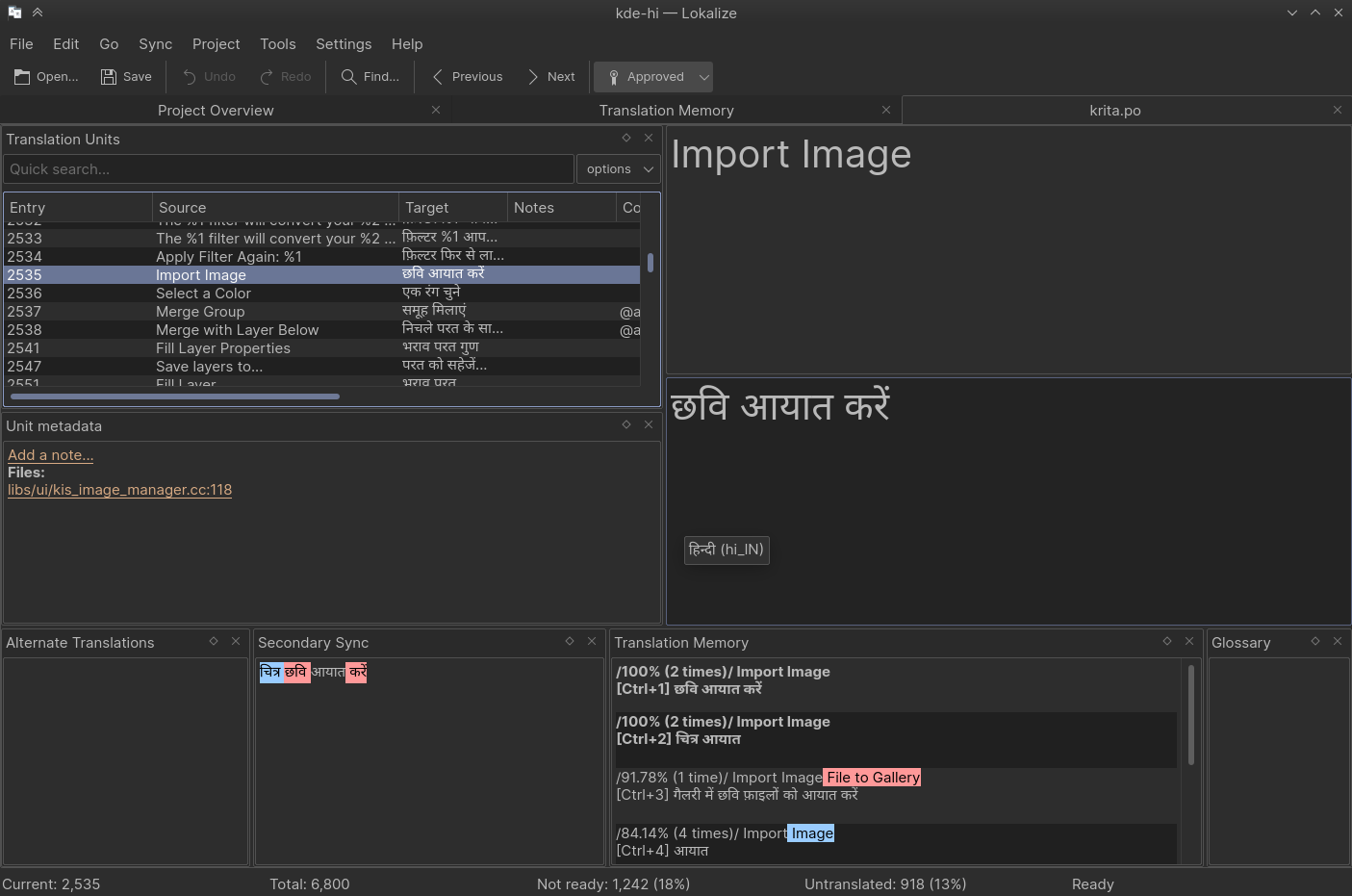Click the Undo arrow icon
This screenshot has height=896, width=1352.
(x=190, y=76)
